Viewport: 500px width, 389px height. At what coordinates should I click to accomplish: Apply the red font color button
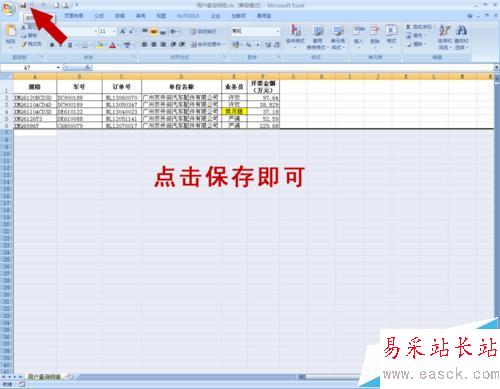coord(112,45)
